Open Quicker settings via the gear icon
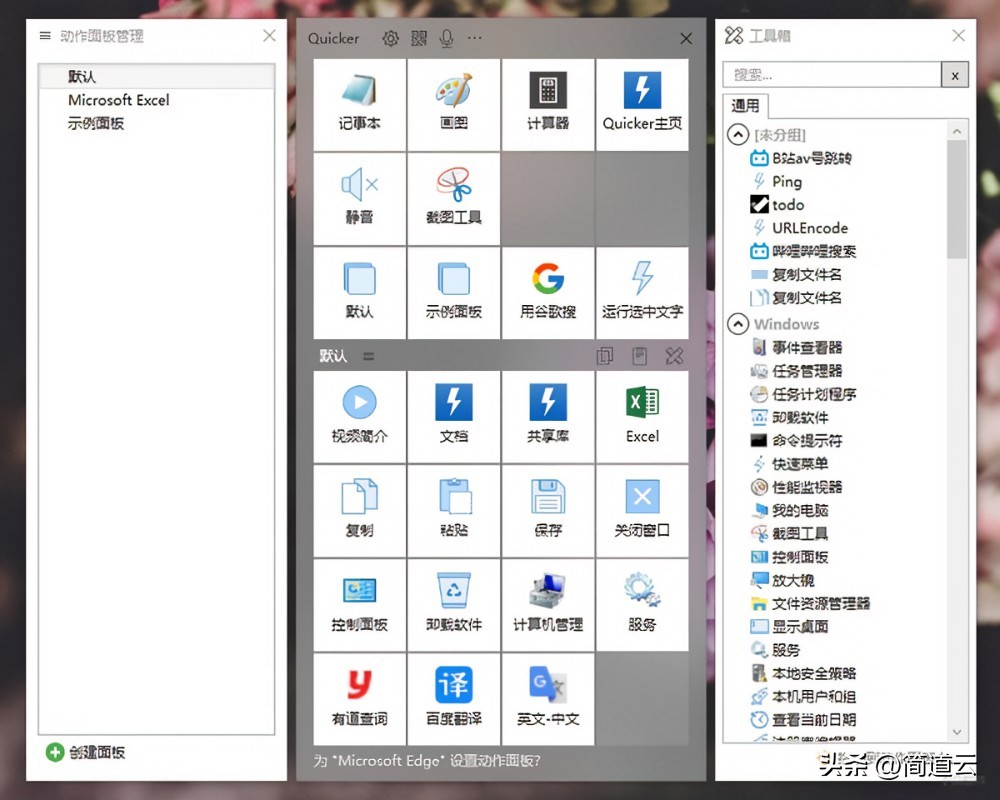The height and width of the screenshot is (800, 1000). [390, 38]
